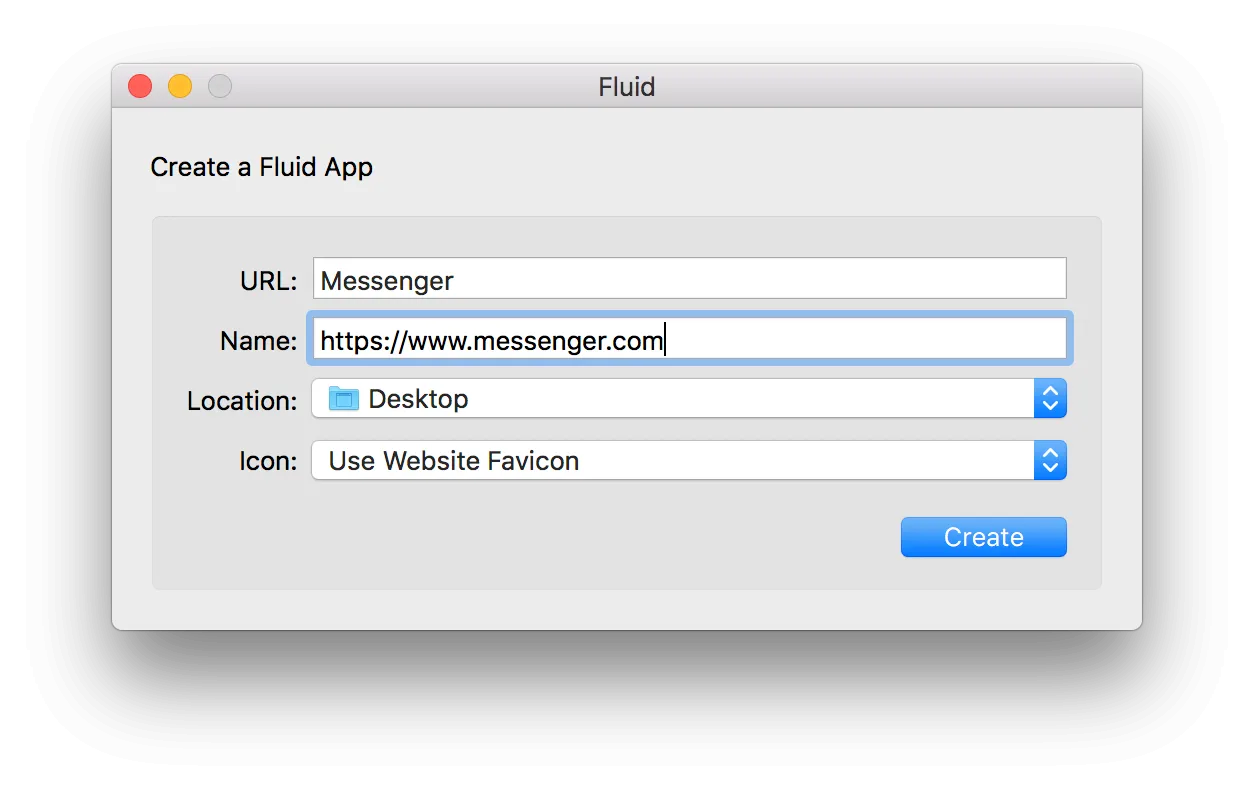Click the Create button

(x=984, y=537)
